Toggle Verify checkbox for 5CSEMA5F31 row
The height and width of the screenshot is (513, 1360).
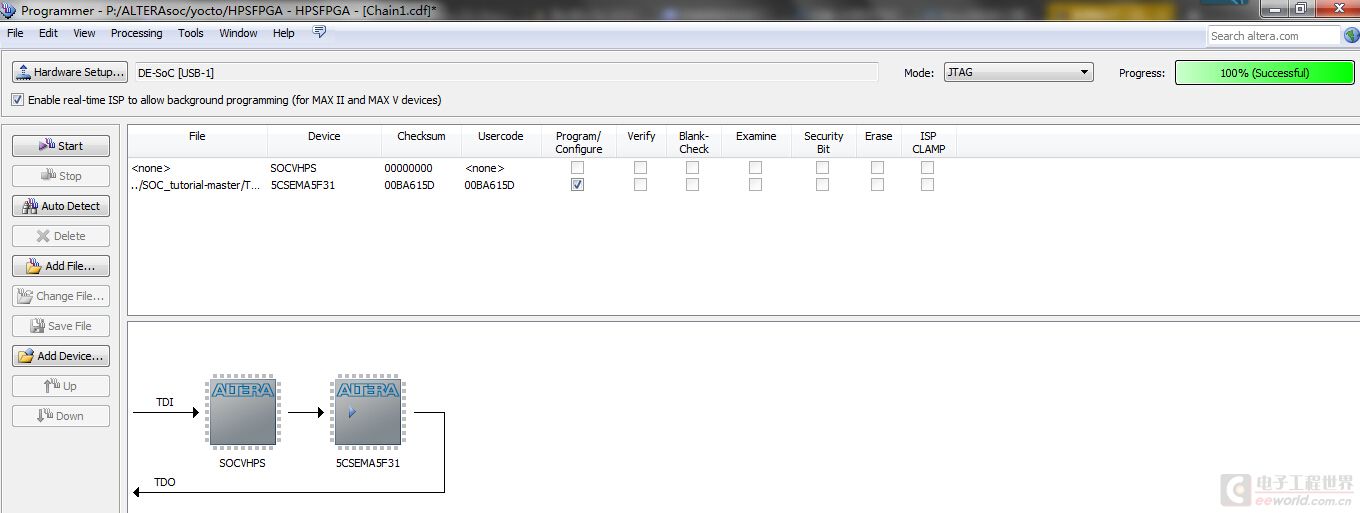[640, 185]
